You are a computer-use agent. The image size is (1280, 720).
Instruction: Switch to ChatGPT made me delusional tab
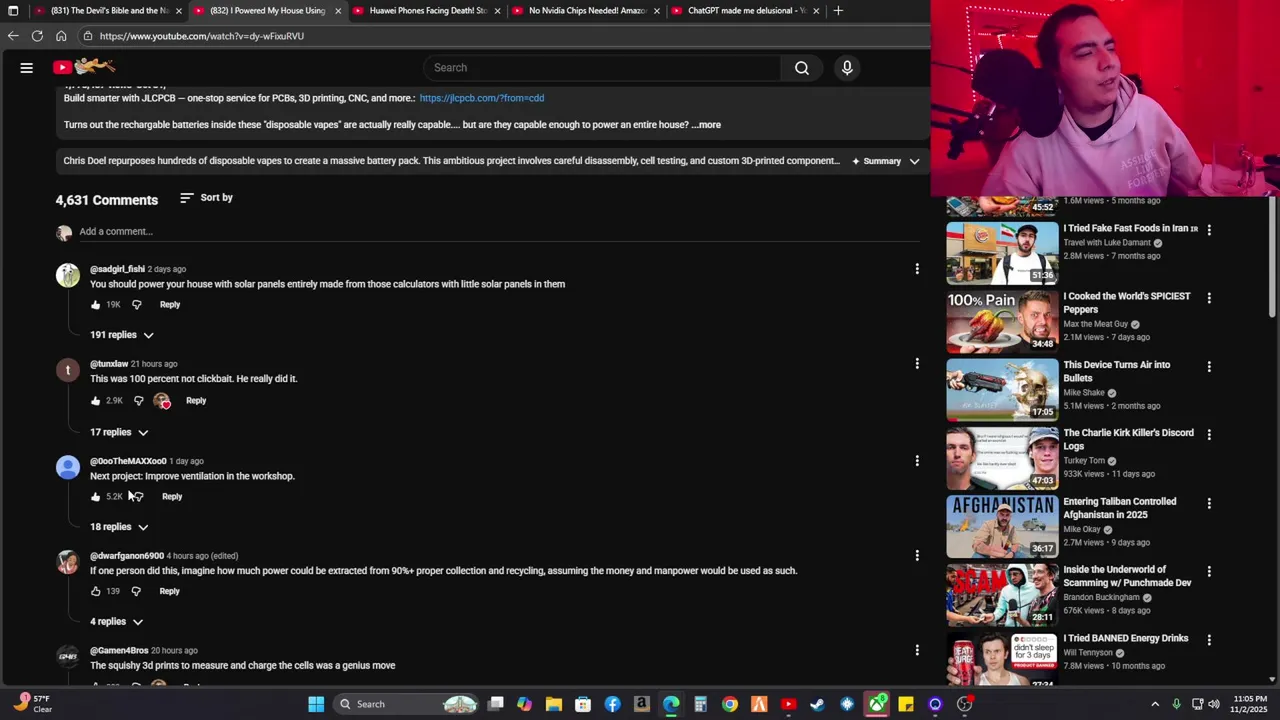pyautogui.click(x=746, y=11)
